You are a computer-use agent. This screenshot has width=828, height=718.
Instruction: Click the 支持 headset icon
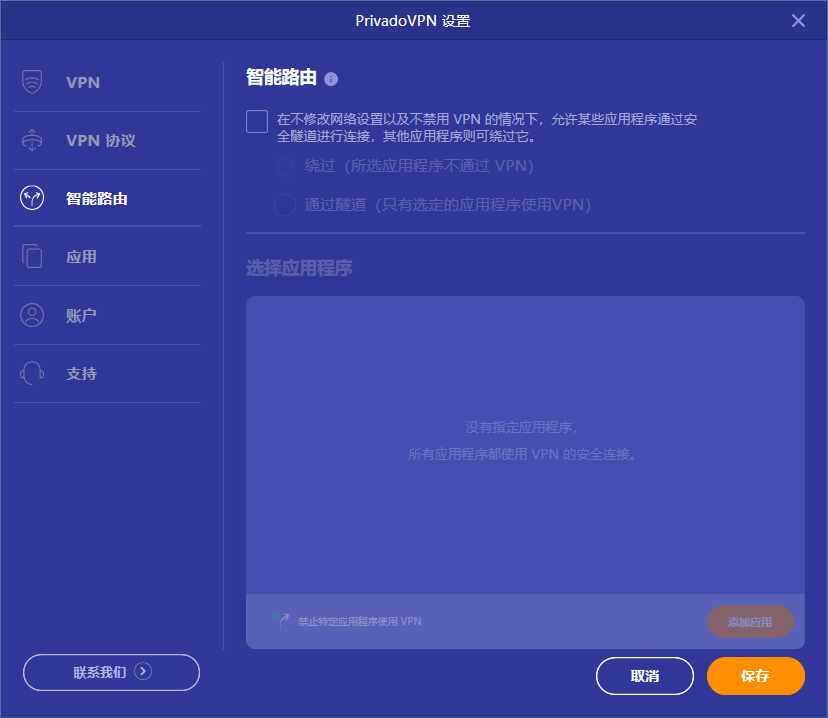pyautogui.click(x=32, y=373)
